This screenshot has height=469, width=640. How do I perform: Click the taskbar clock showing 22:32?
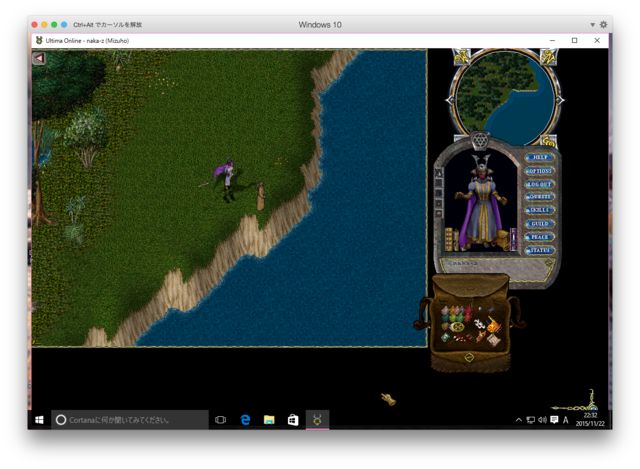click(590, 420)
